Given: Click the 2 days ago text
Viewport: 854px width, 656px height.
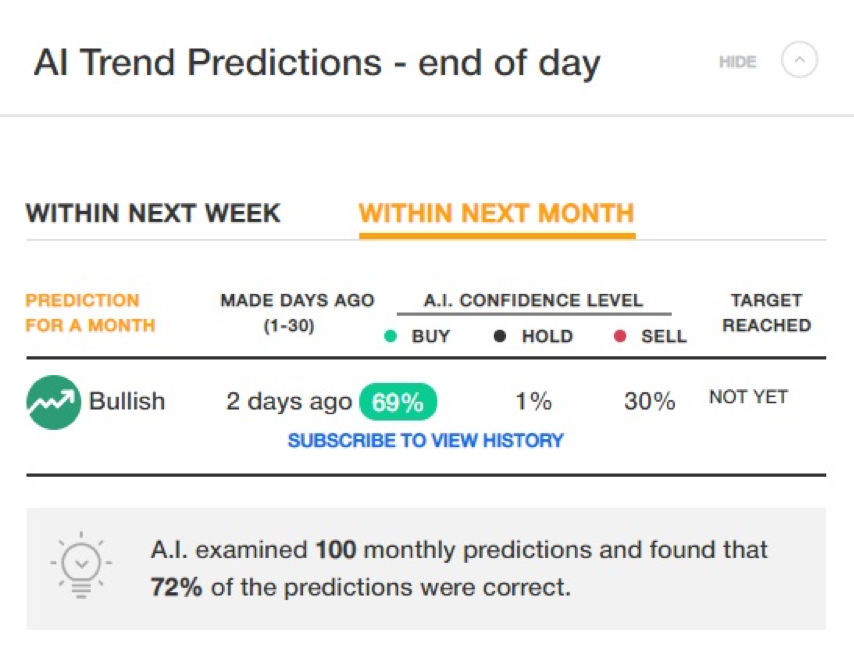Looking at the screenshot, I should coord(289,402).
